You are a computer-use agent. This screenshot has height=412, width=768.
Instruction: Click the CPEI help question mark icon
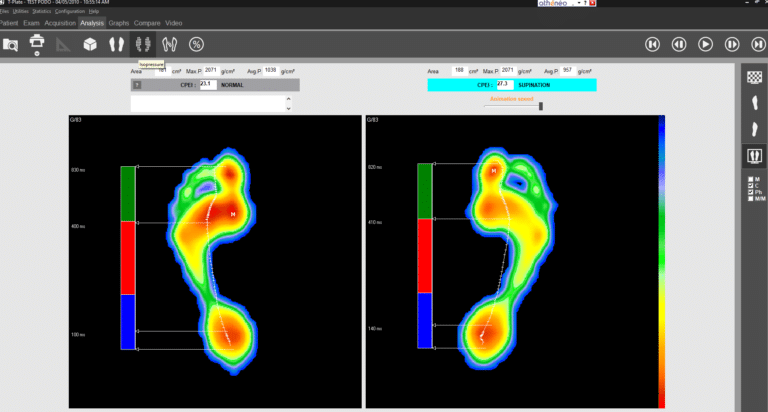click(x=136, y=85)
